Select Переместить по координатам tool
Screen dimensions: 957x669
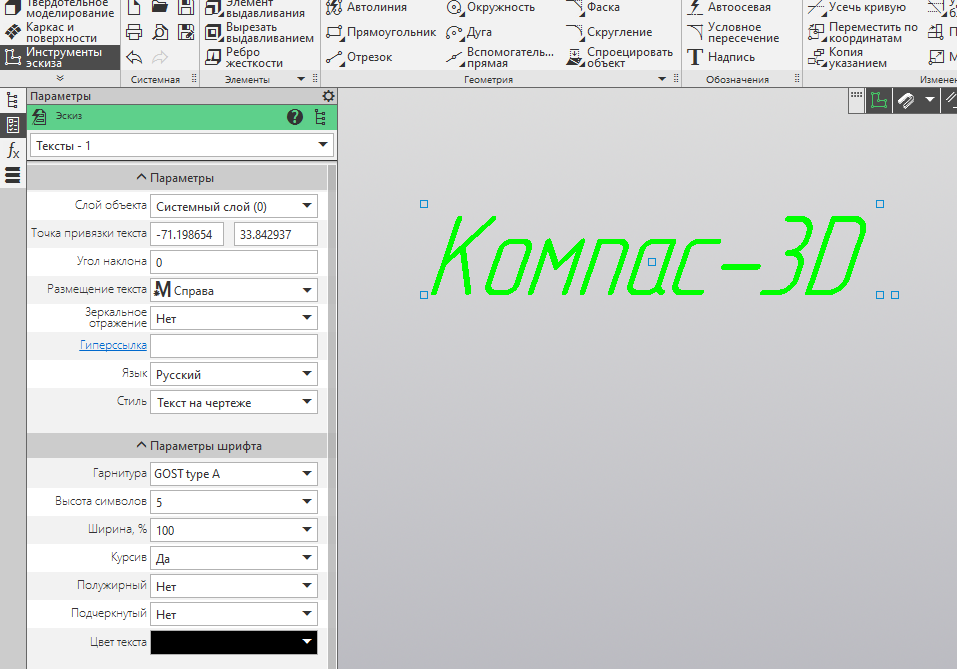coord(862,32)
